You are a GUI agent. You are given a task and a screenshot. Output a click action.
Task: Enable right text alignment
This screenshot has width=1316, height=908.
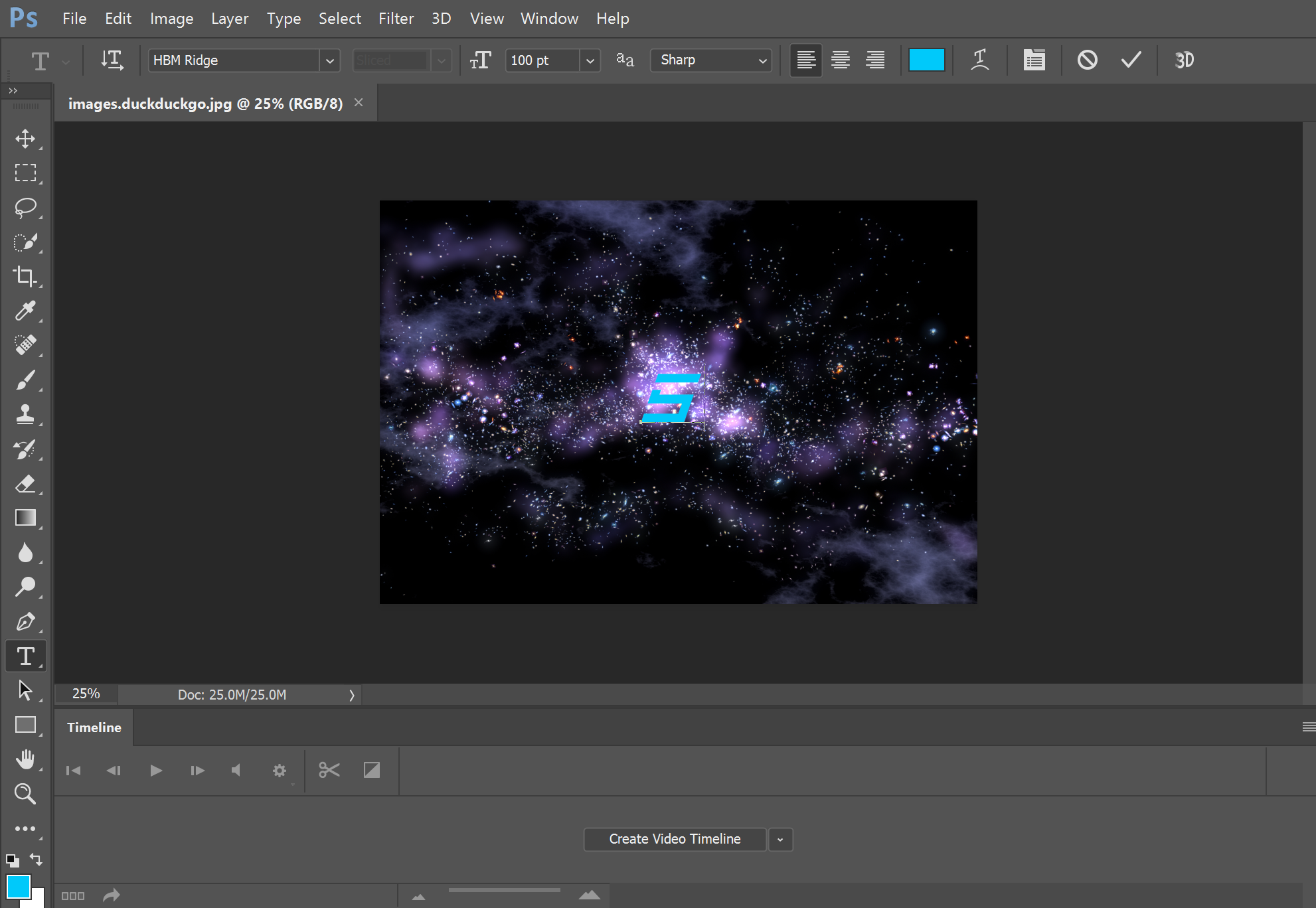(875, 60)
